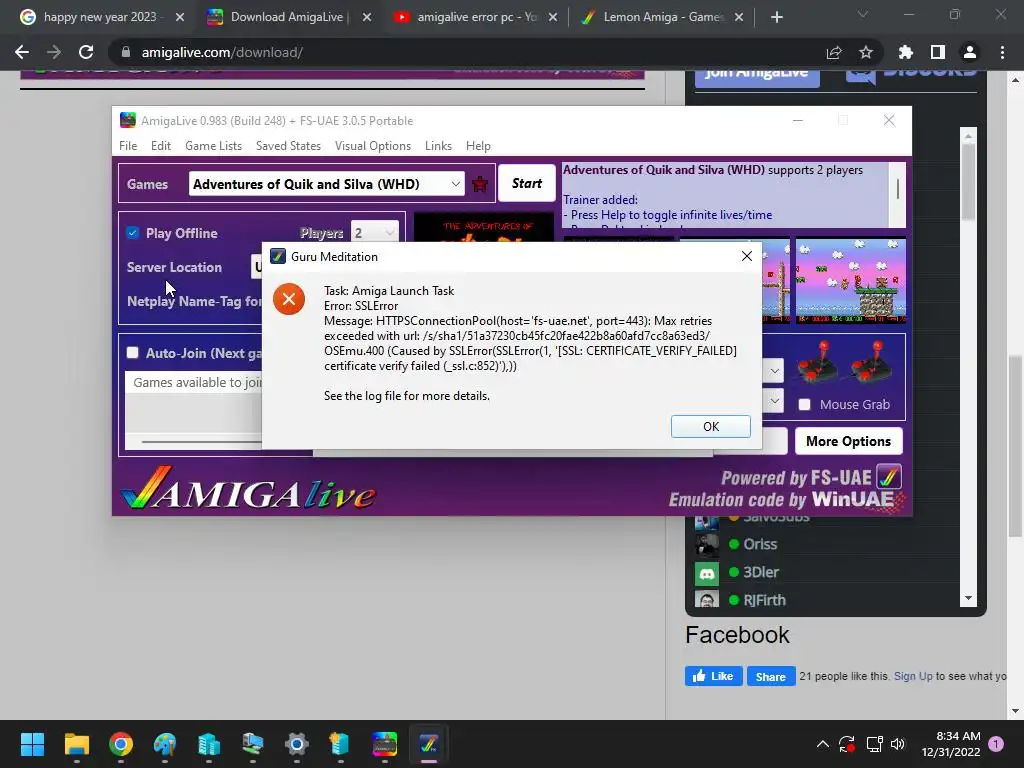Click the FS-UAE taskbar icon
Screen dimensions: 1024x768
click(428, 744)
